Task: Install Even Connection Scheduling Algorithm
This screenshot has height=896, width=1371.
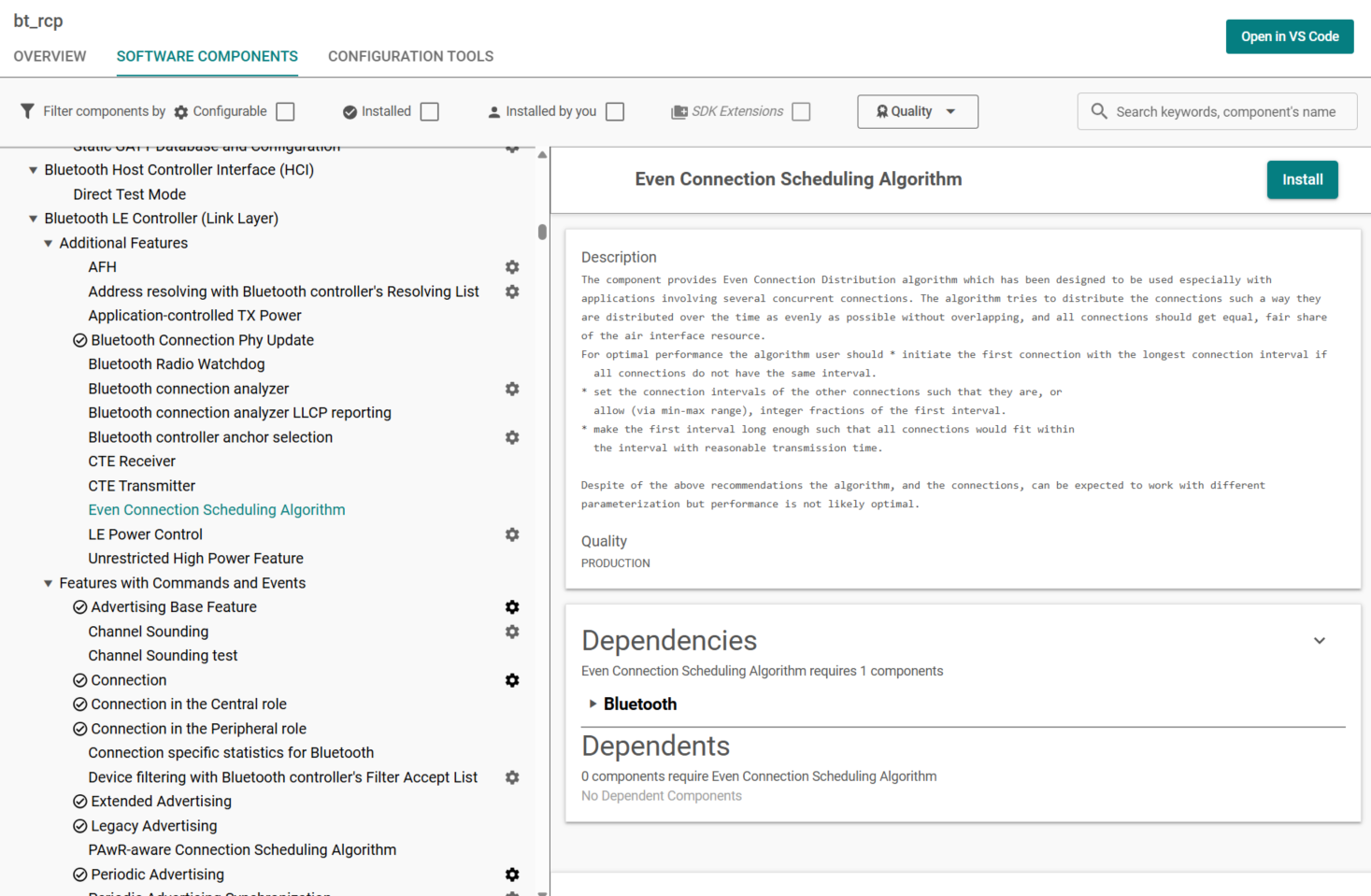Action: point(1302,179)
